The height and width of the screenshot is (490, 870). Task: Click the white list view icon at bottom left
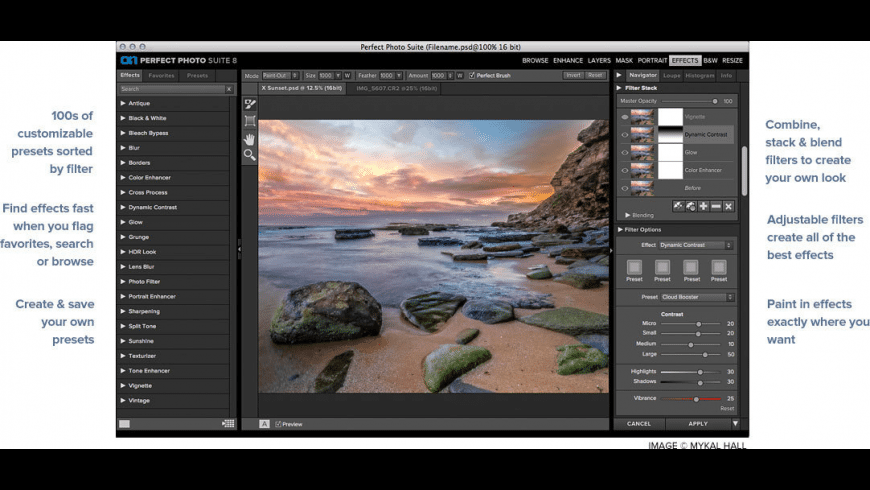click(x=124, y=424)
